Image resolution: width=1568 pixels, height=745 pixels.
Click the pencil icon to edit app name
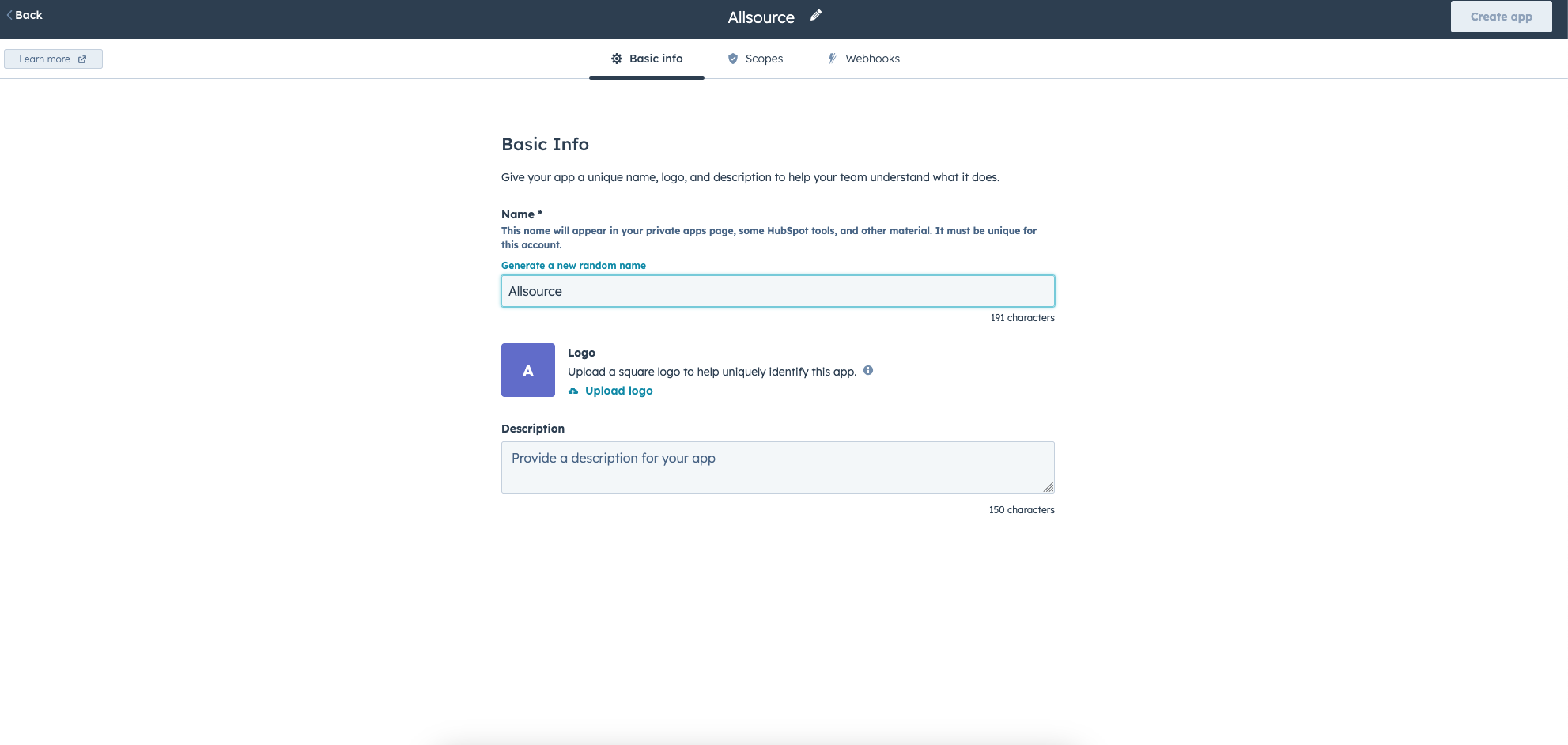[x=816, y=15]
